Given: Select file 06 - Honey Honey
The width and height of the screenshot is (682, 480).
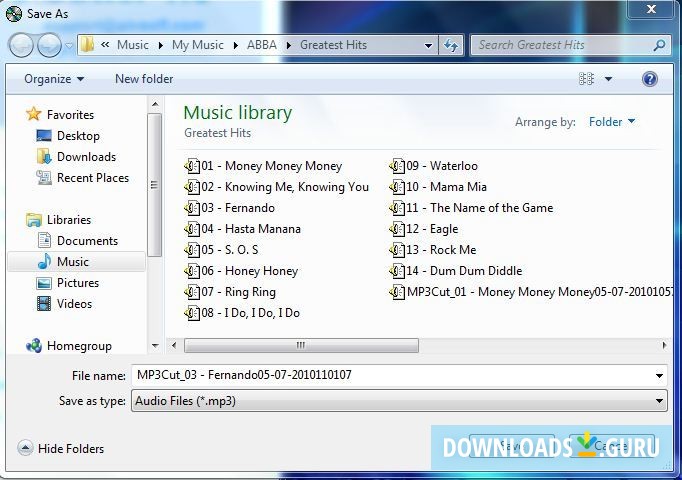Looking at the screenshot, I should coord(241,270).
